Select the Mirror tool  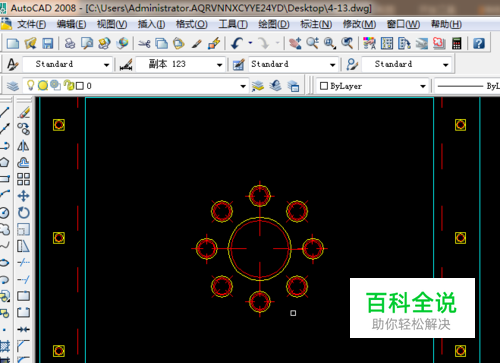click(x=23, y=146)
